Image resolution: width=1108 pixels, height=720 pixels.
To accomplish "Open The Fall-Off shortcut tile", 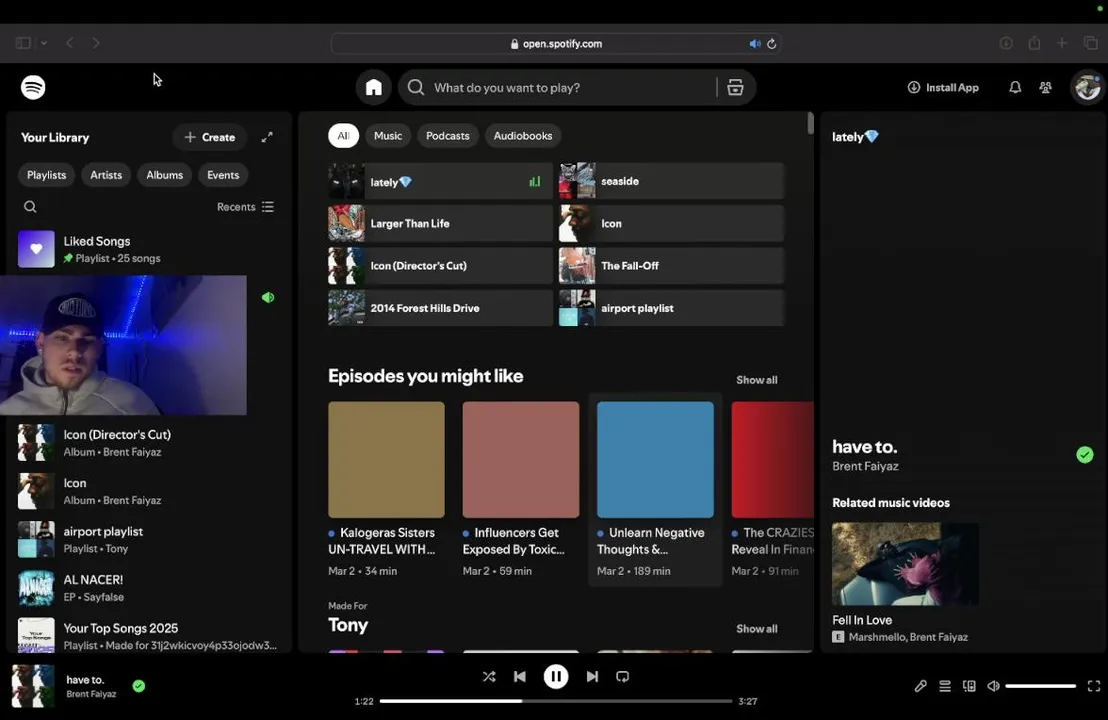I will (671, 266).
